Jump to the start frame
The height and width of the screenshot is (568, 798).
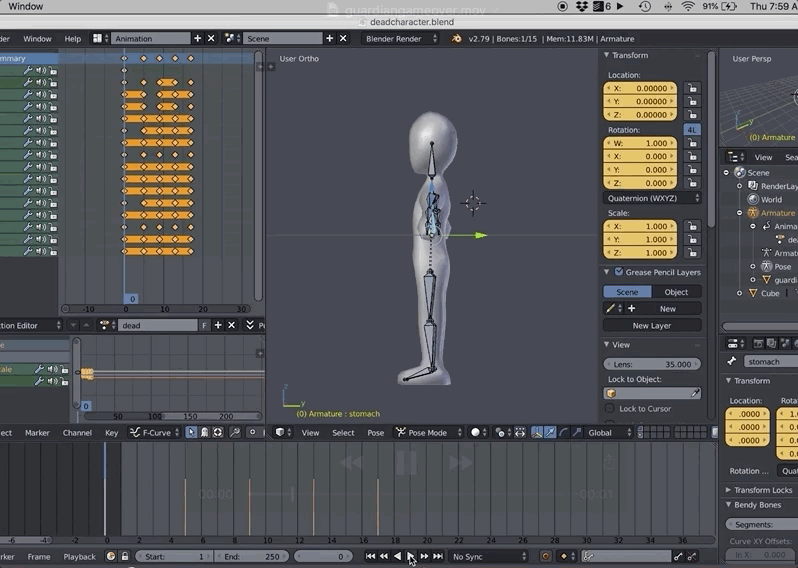tap(370, 557)
